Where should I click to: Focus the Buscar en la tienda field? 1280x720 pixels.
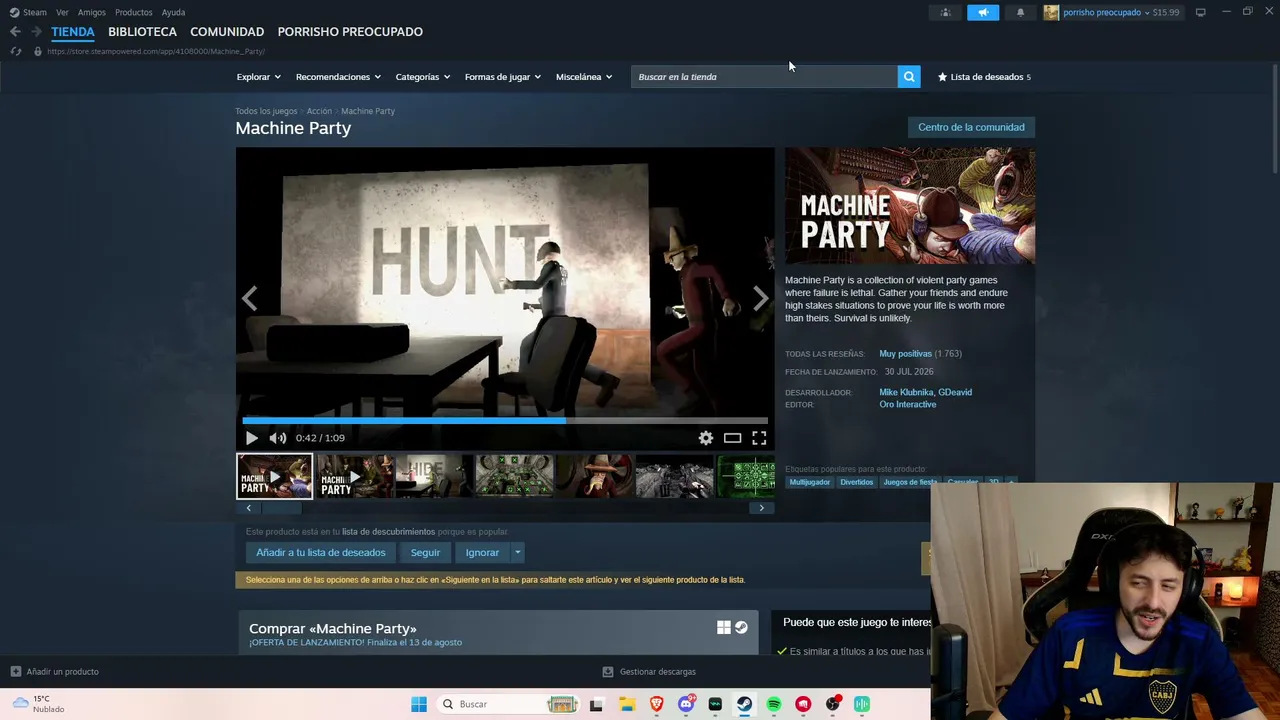pyautogui.click(x=765, y=77)
